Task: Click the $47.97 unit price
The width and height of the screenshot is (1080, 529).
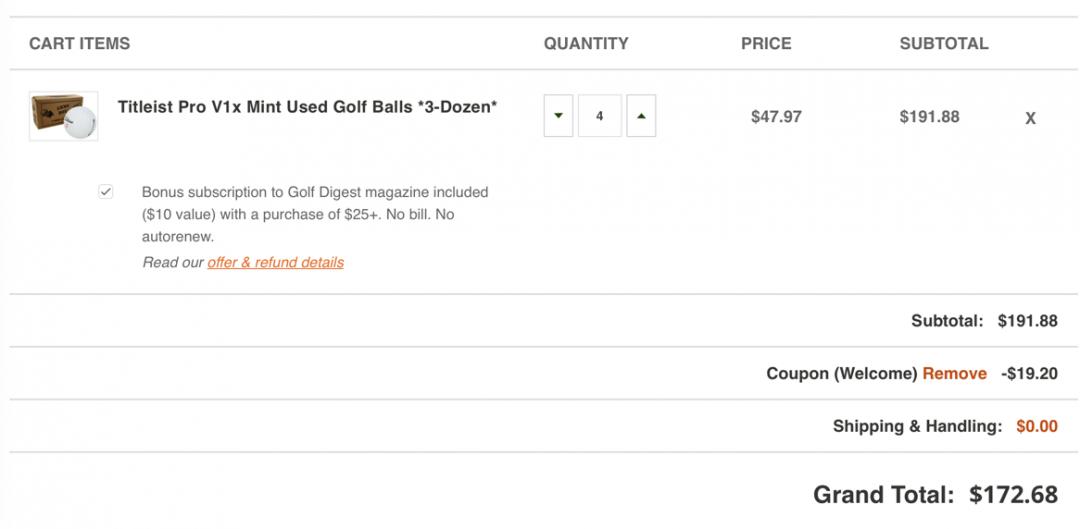Action: click(x=776, y=117)
